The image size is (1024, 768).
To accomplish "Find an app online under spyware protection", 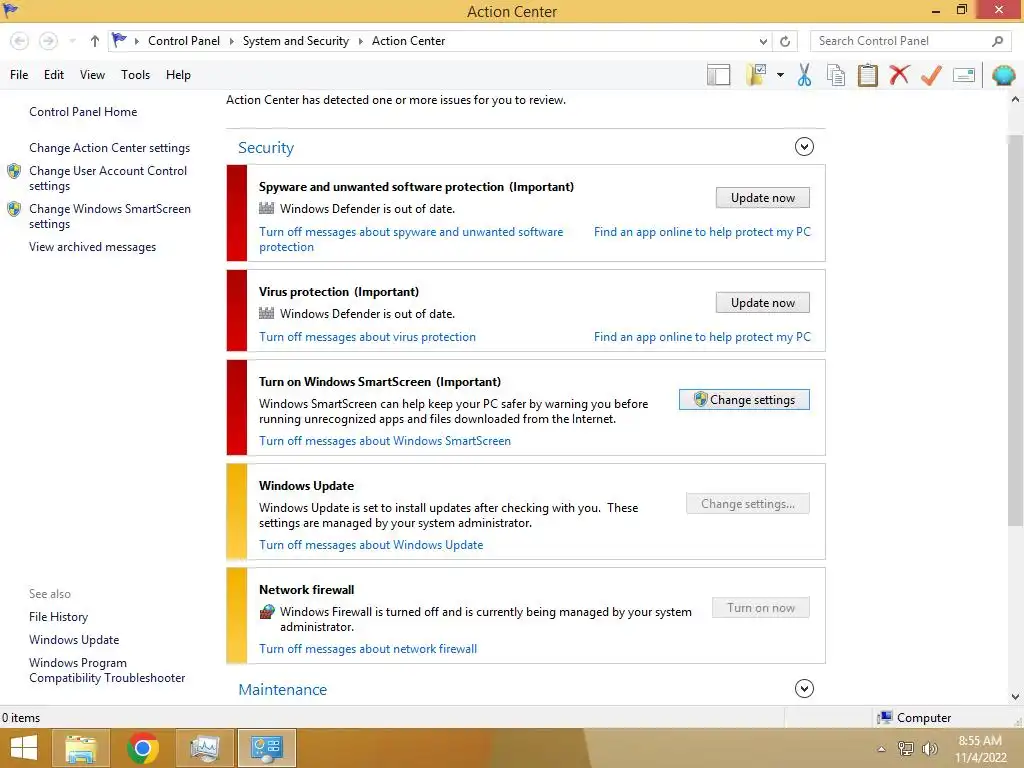I will 702,232.
